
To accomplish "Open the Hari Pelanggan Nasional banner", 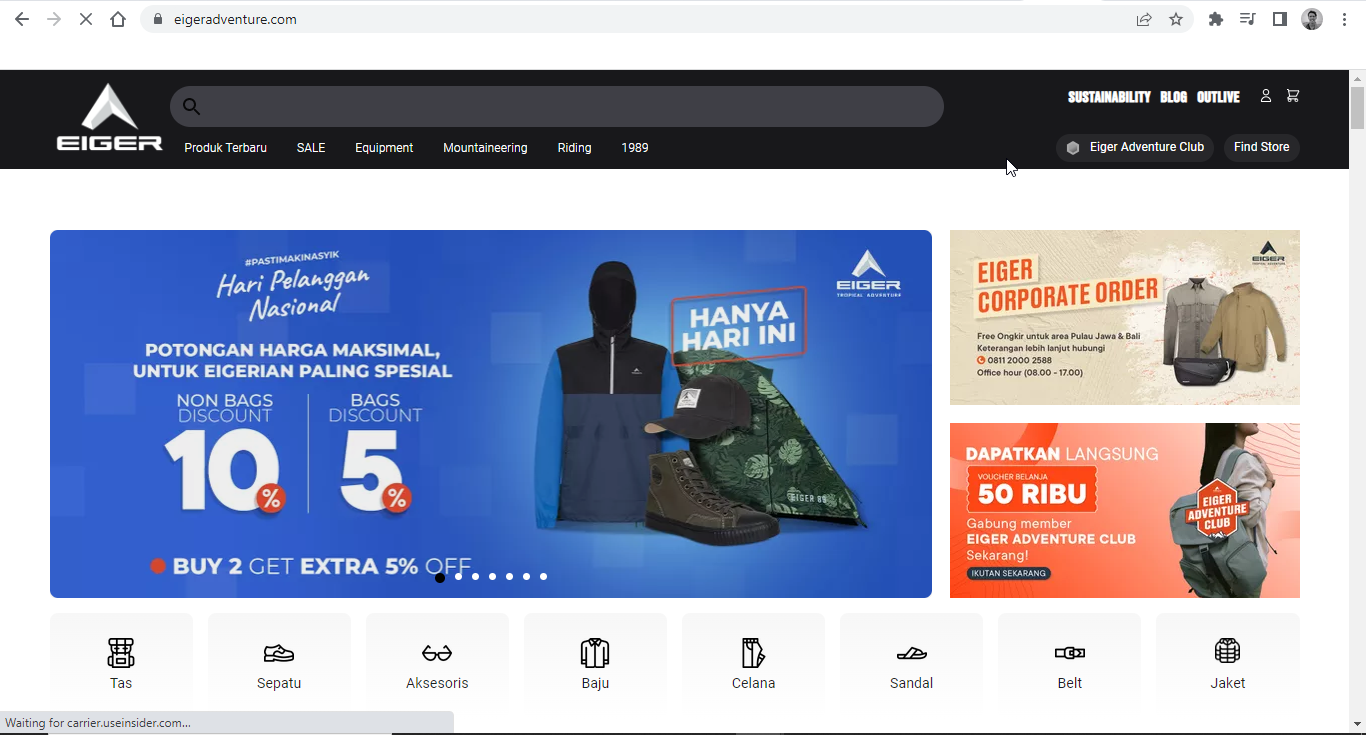I will (491, 414).
